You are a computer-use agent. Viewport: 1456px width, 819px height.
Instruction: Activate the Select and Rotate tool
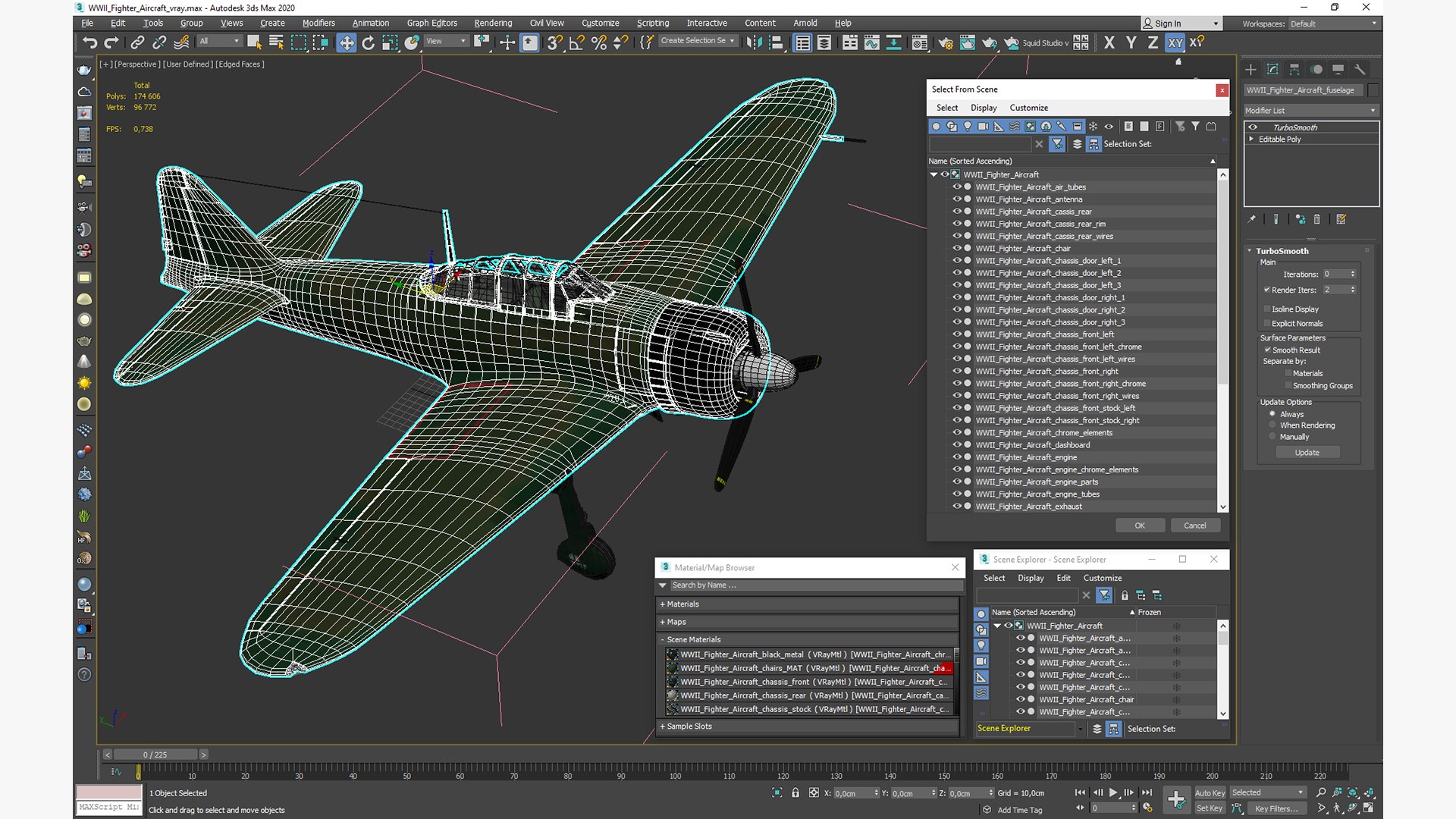click(x=369, y=43)
